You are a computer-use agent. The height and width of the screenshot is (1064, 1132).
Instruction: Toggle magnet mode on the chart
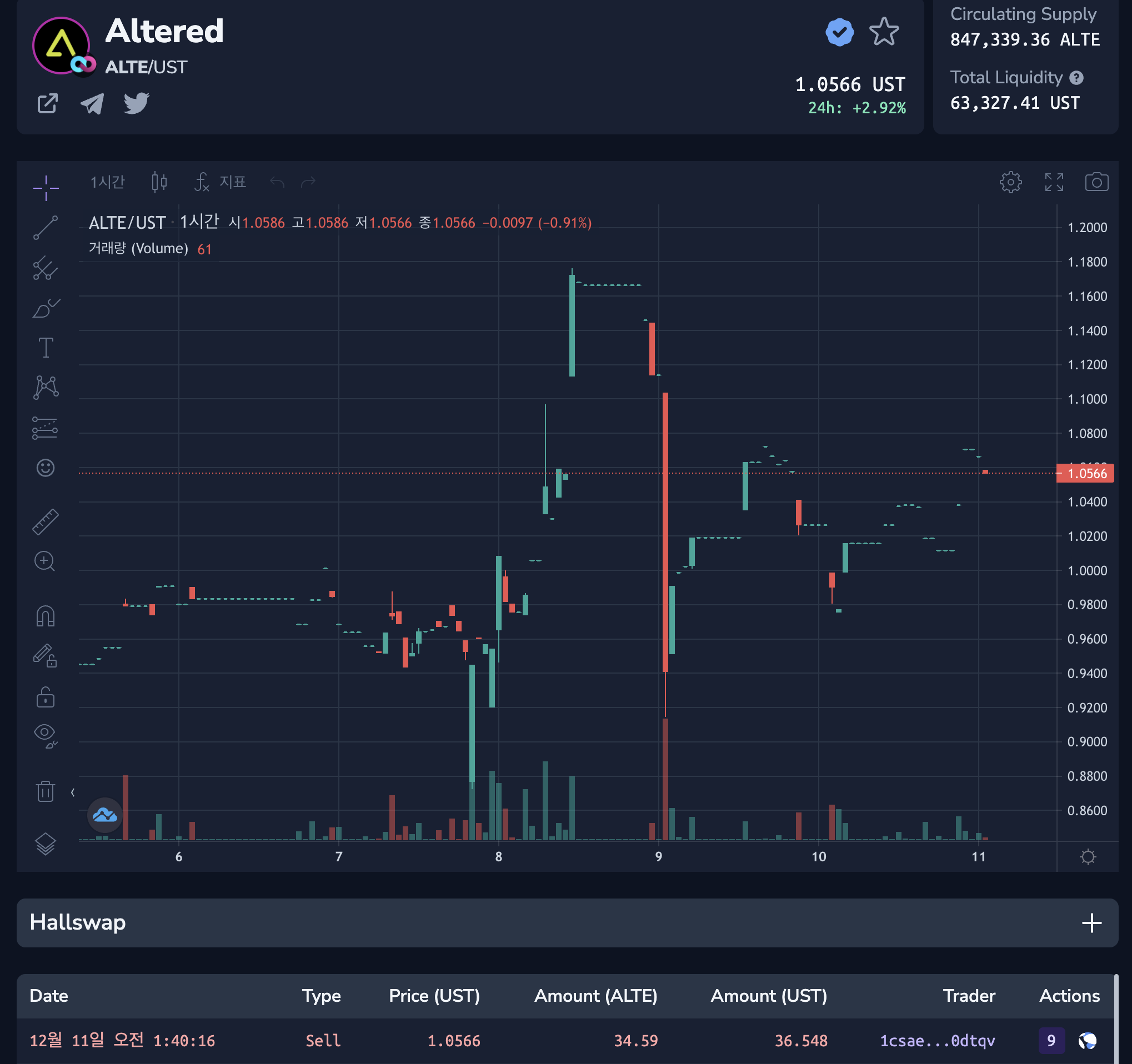46,616
